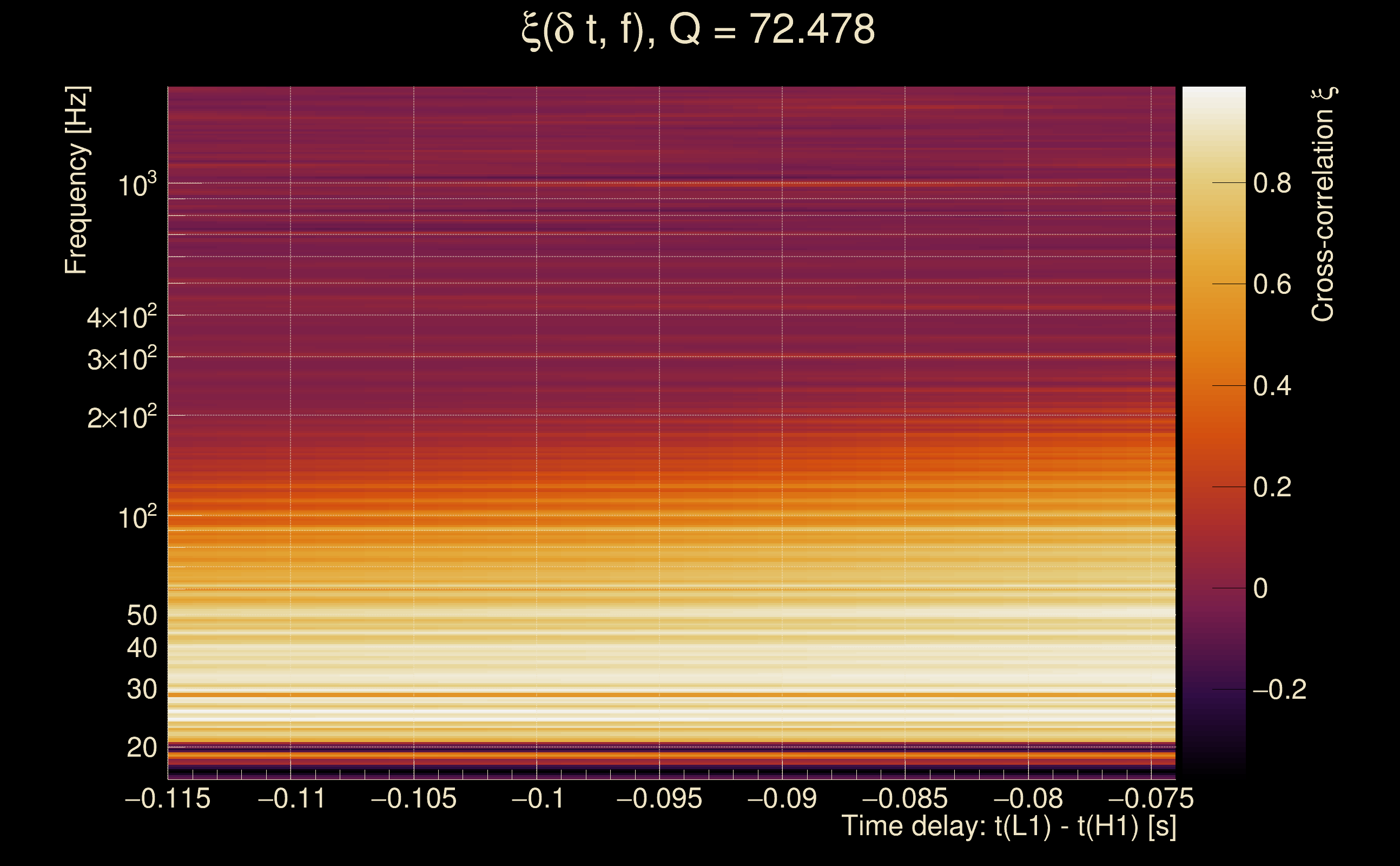Pick the 0.6 colorbar tick label
Image resolution: width=1400 pixels, height=866 pixels.
(1272, 285)
